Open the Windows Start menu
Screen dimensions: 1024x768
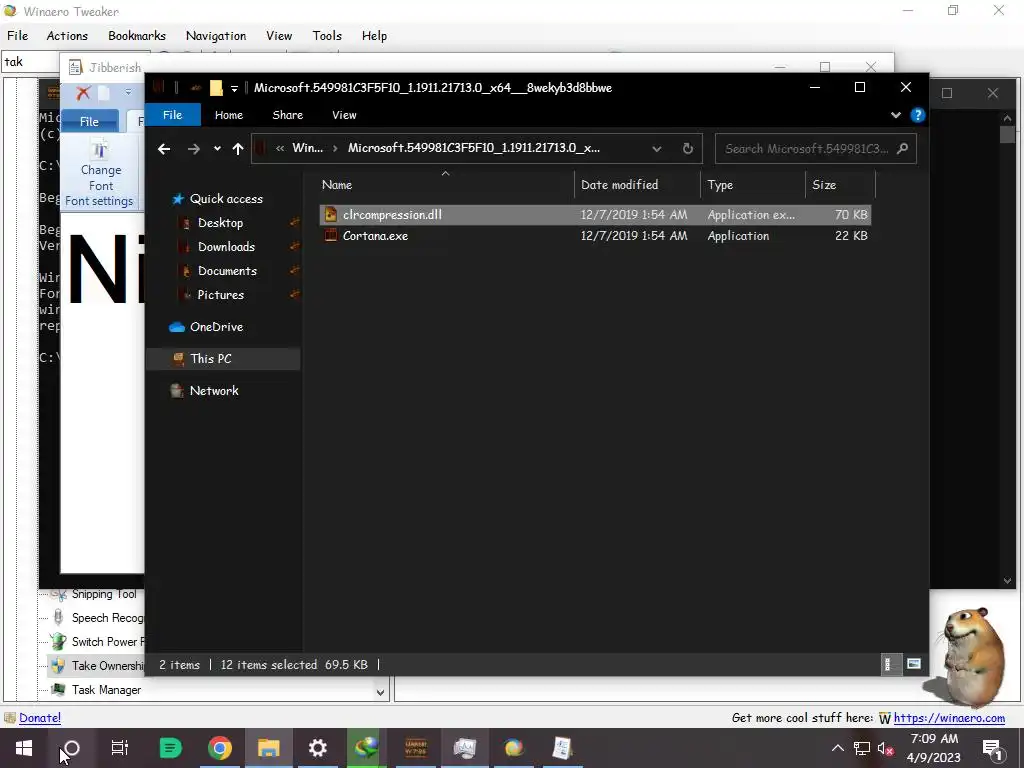click(x=24, y=748)
